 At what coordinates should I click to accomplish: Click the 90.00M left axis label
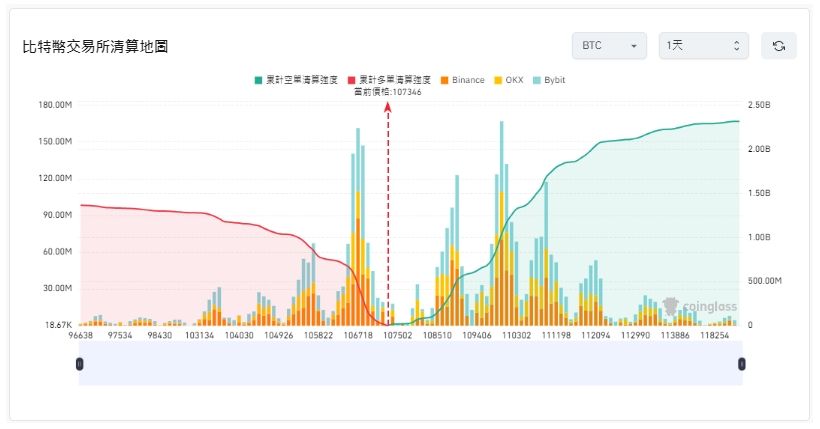coord(58,215)
